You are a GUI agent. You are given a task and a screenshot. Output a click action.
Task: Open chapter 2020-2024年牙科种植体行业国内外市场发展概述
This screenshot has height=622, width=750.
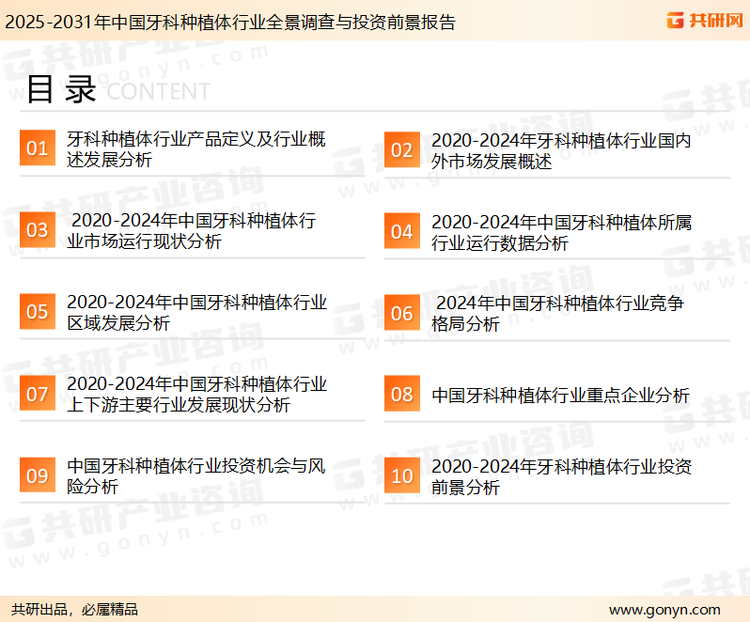(x=561, y=151)
